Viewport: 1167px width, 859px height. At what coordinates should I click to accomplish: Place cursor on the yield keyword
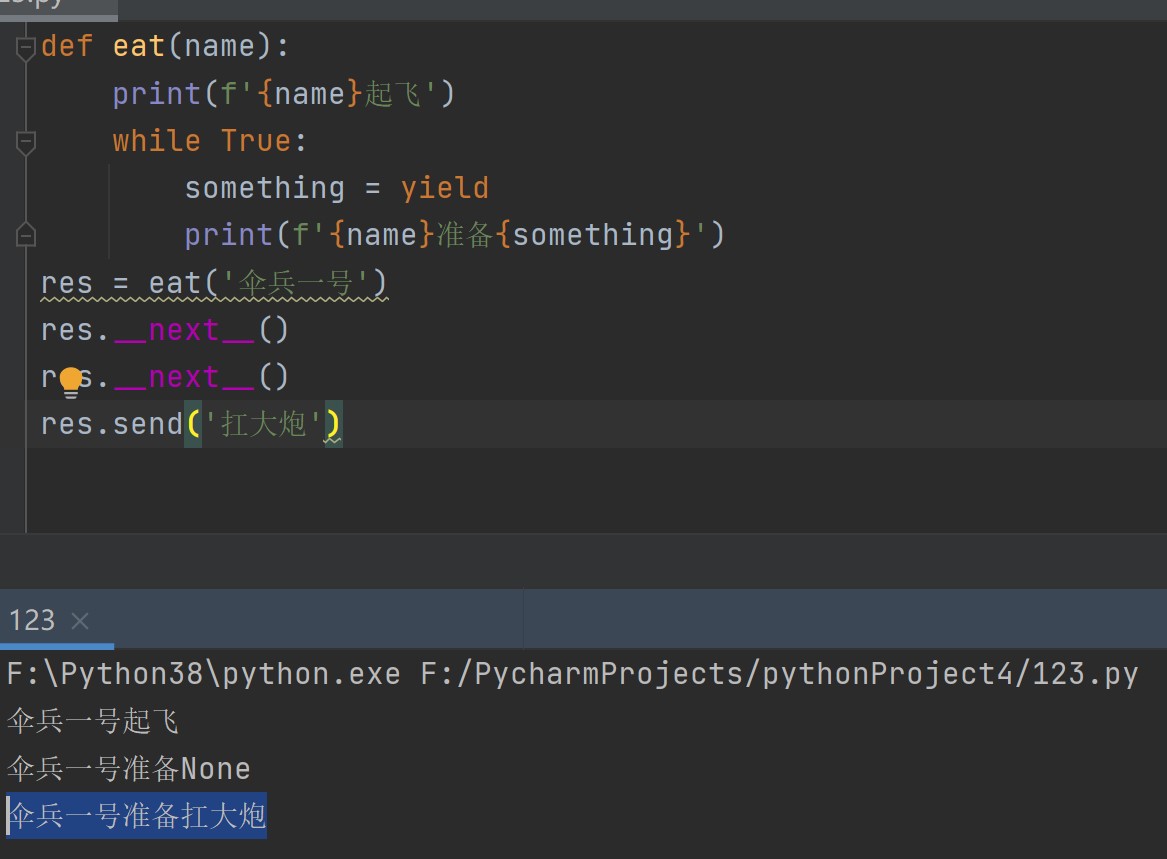[444, 188]
